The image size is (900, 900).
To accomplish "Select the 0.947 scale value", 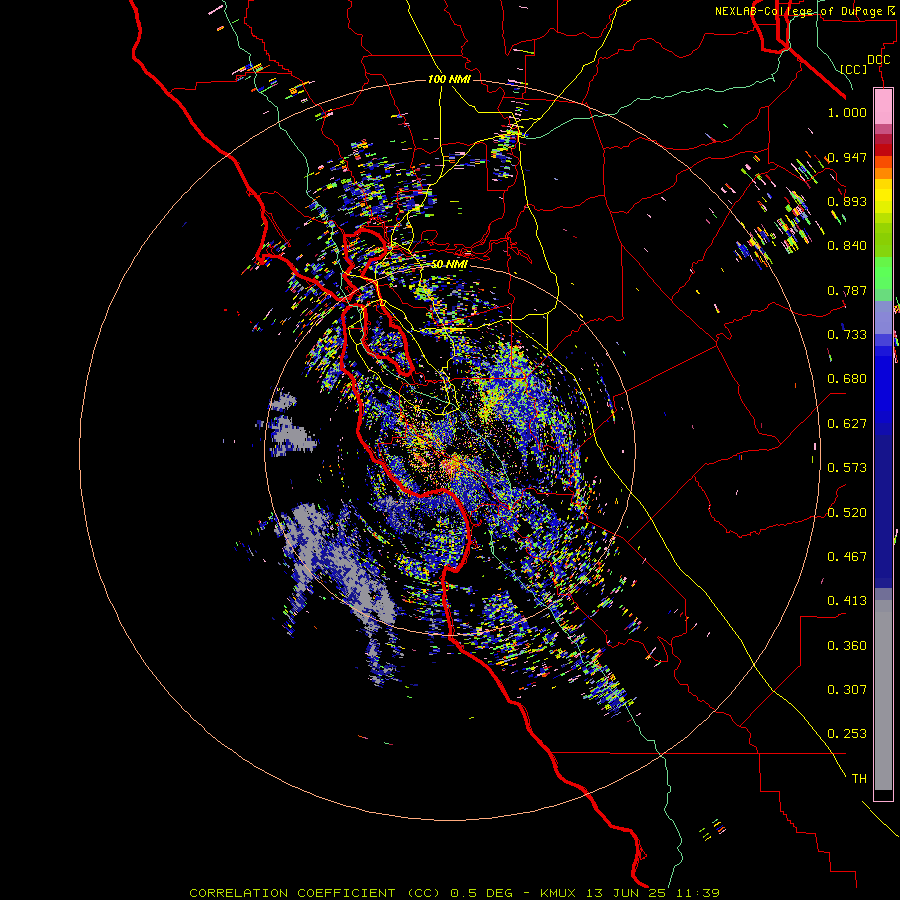I will [847, 157].
